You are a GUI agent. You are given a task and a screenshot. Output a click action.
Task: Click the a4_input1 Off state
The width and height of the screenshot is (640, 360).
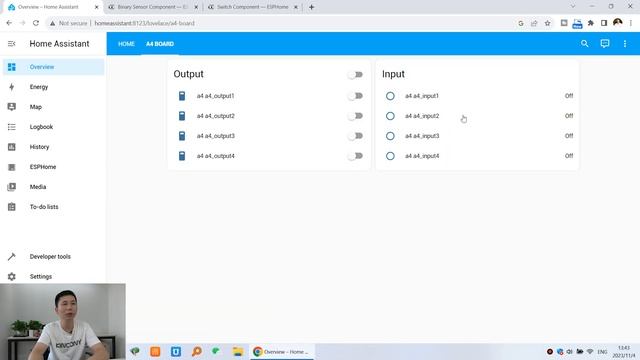pos(569,96)
